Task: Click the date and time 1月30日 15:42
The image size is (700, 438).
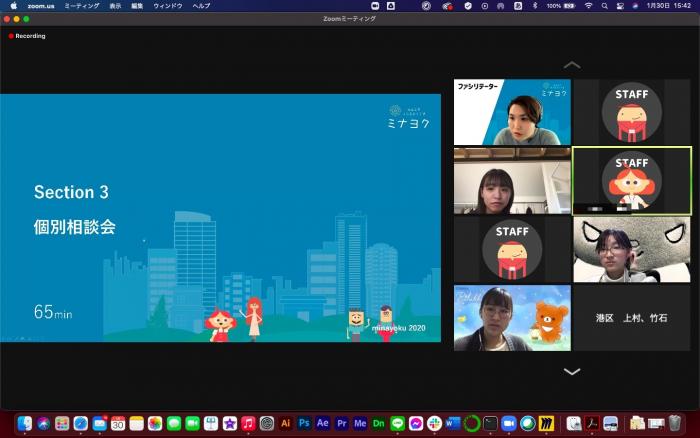Action: tap(669, 6)
